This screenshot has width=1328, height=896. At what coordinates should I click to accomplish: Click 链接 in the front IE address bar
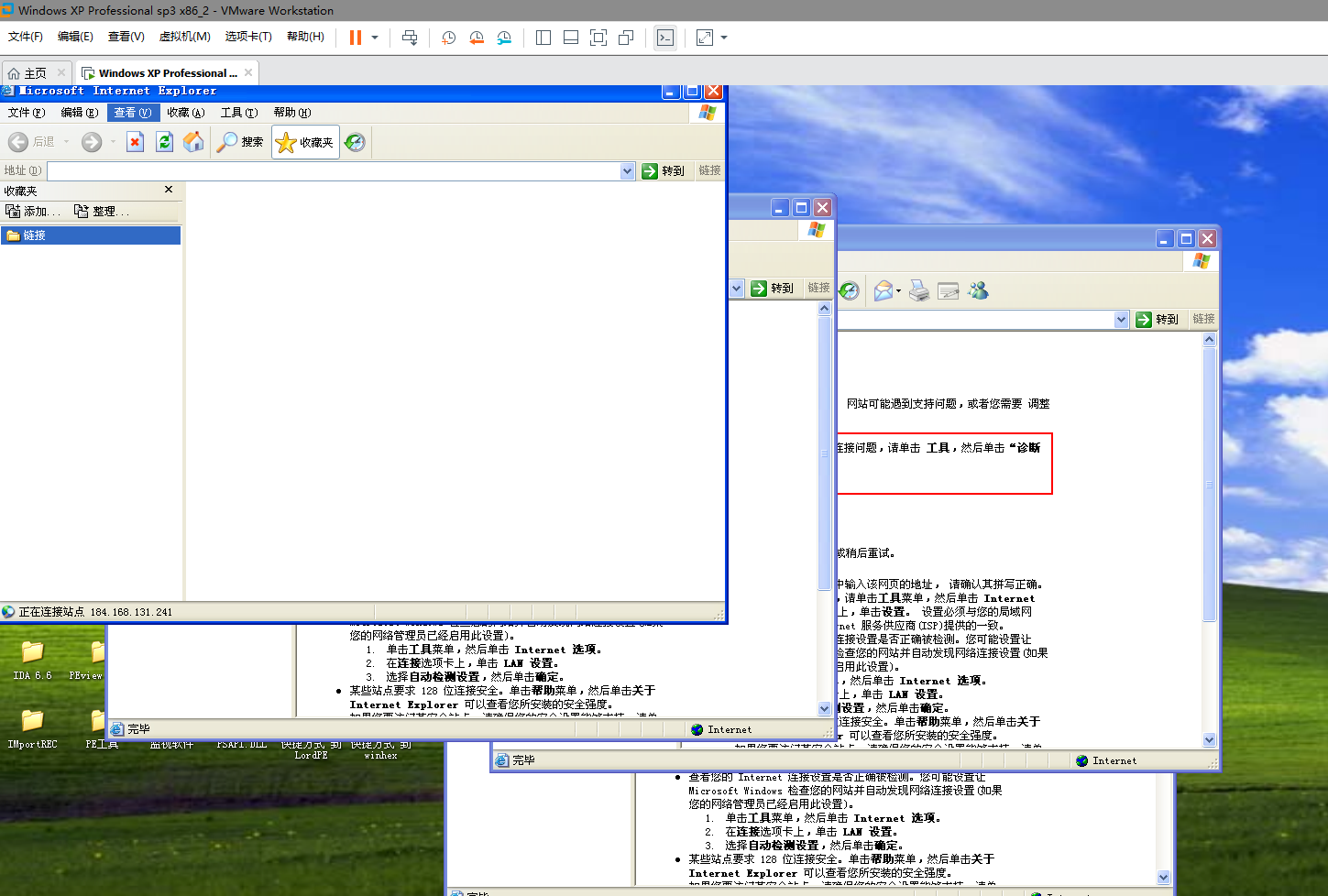point(710,170)
